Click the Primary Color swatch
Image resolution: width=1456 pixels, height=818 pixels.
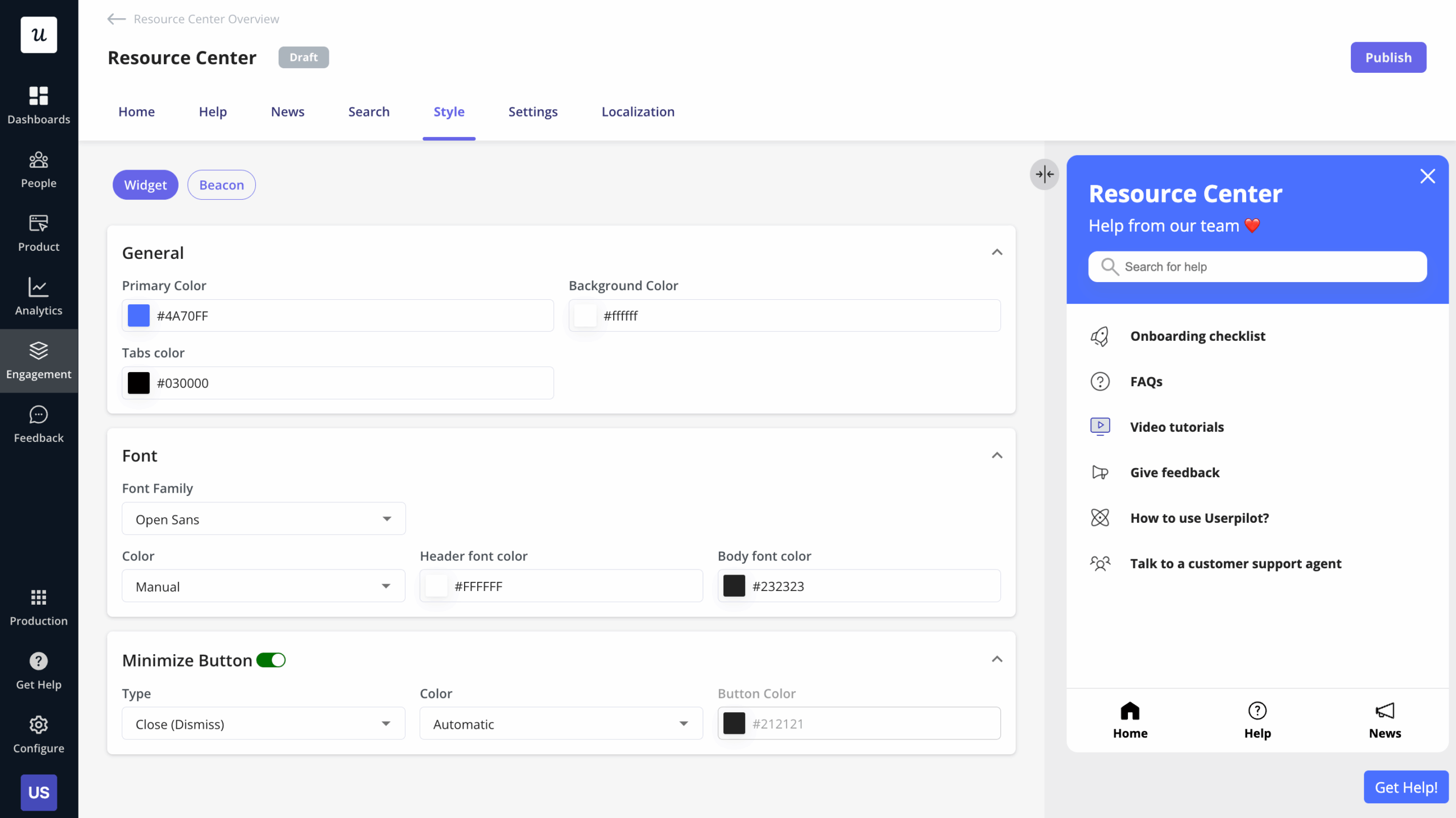click(x=138, y=315)
